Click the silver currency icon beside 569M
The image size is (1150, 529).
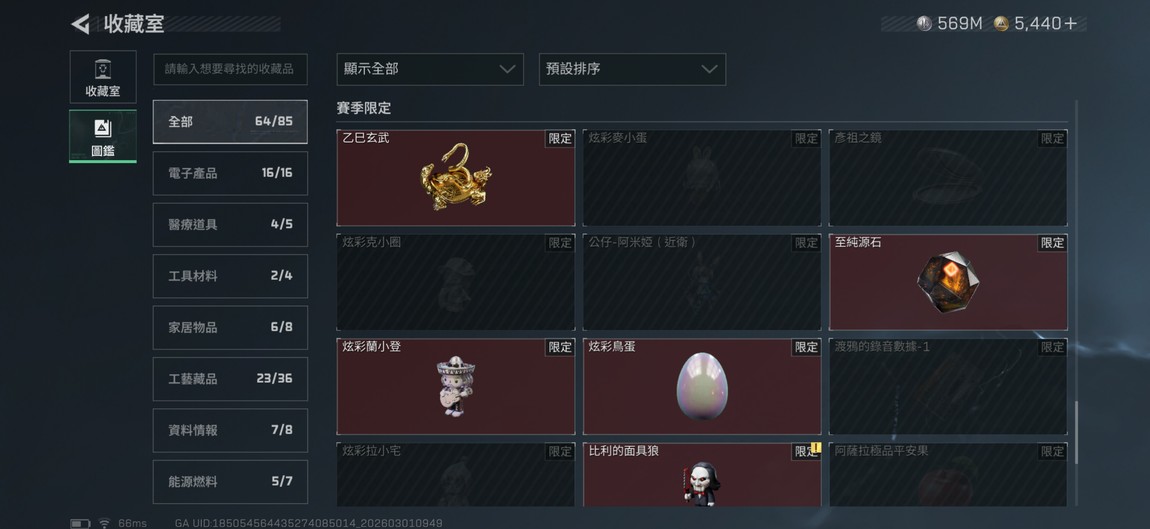click(x=924, y=23)
